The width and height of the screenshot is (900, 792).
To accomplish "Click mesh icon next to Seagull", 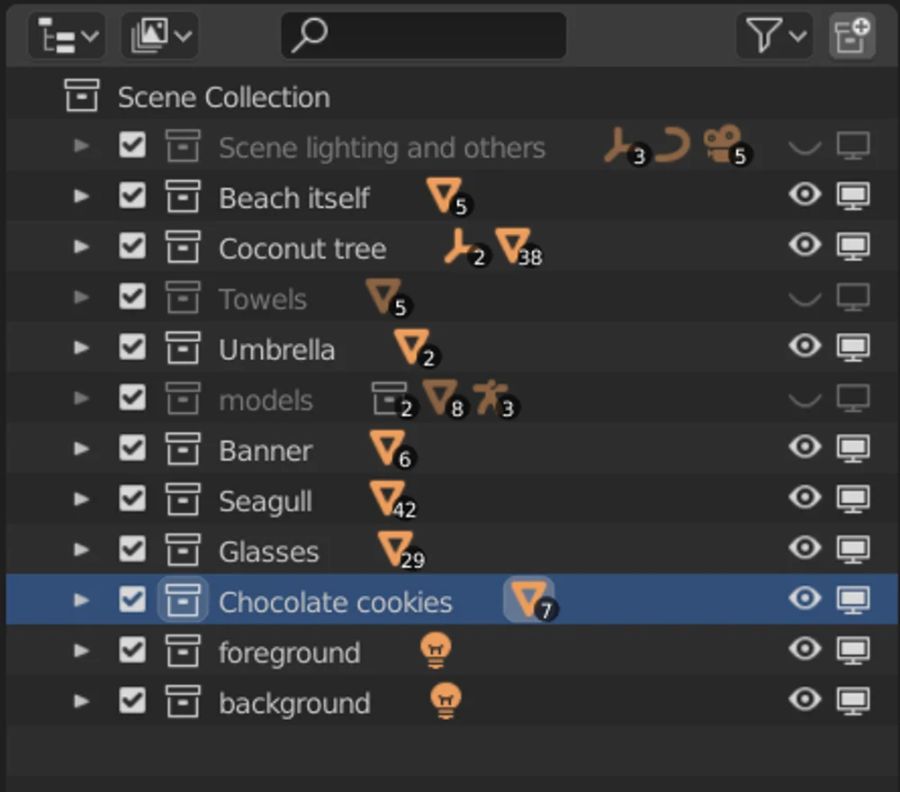I will coord(386,498).
